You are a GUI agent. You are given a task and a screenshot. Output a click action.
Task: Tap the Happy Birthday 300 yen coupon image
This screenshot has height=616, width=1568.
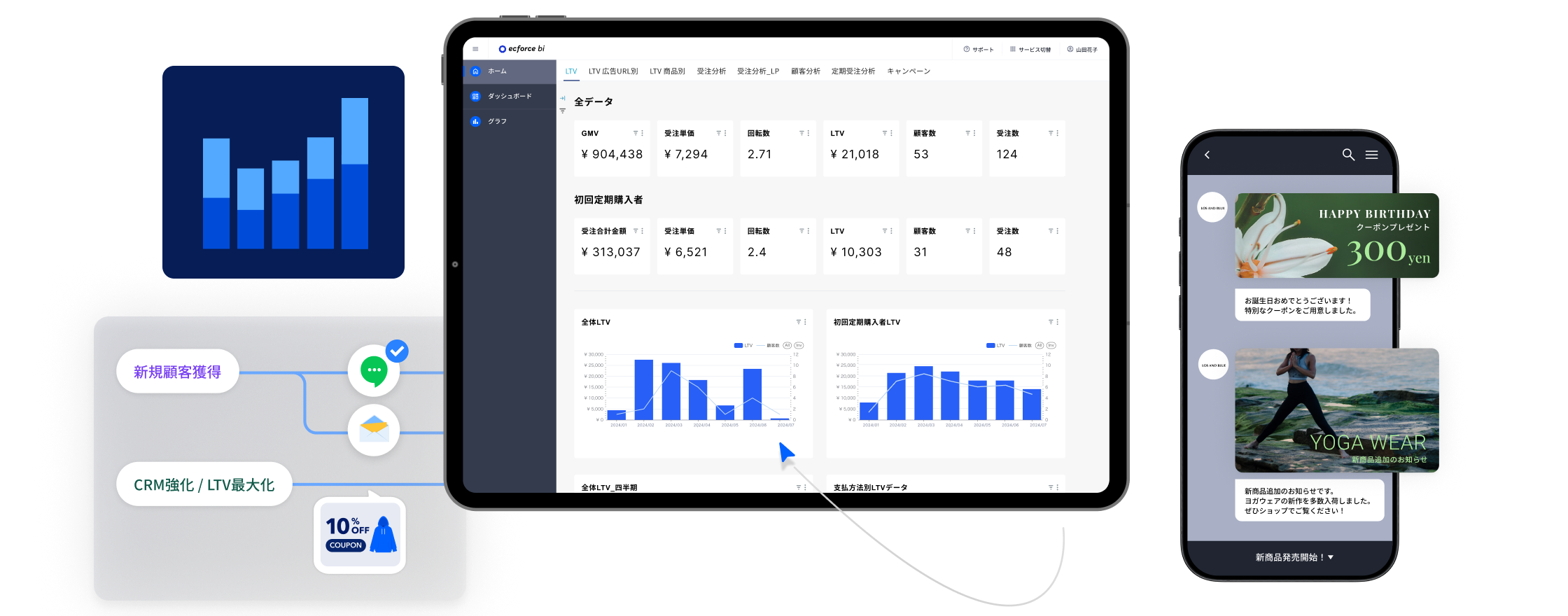(x=1336, y=236)
